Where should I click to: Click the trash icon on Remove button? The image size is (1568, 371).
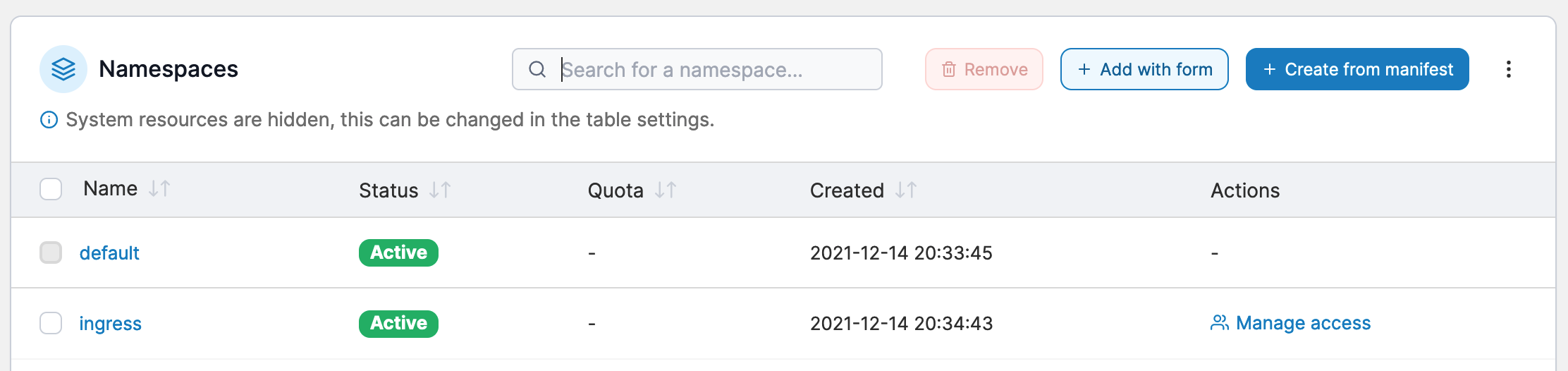pyautogui.click(x=949, y=69)
